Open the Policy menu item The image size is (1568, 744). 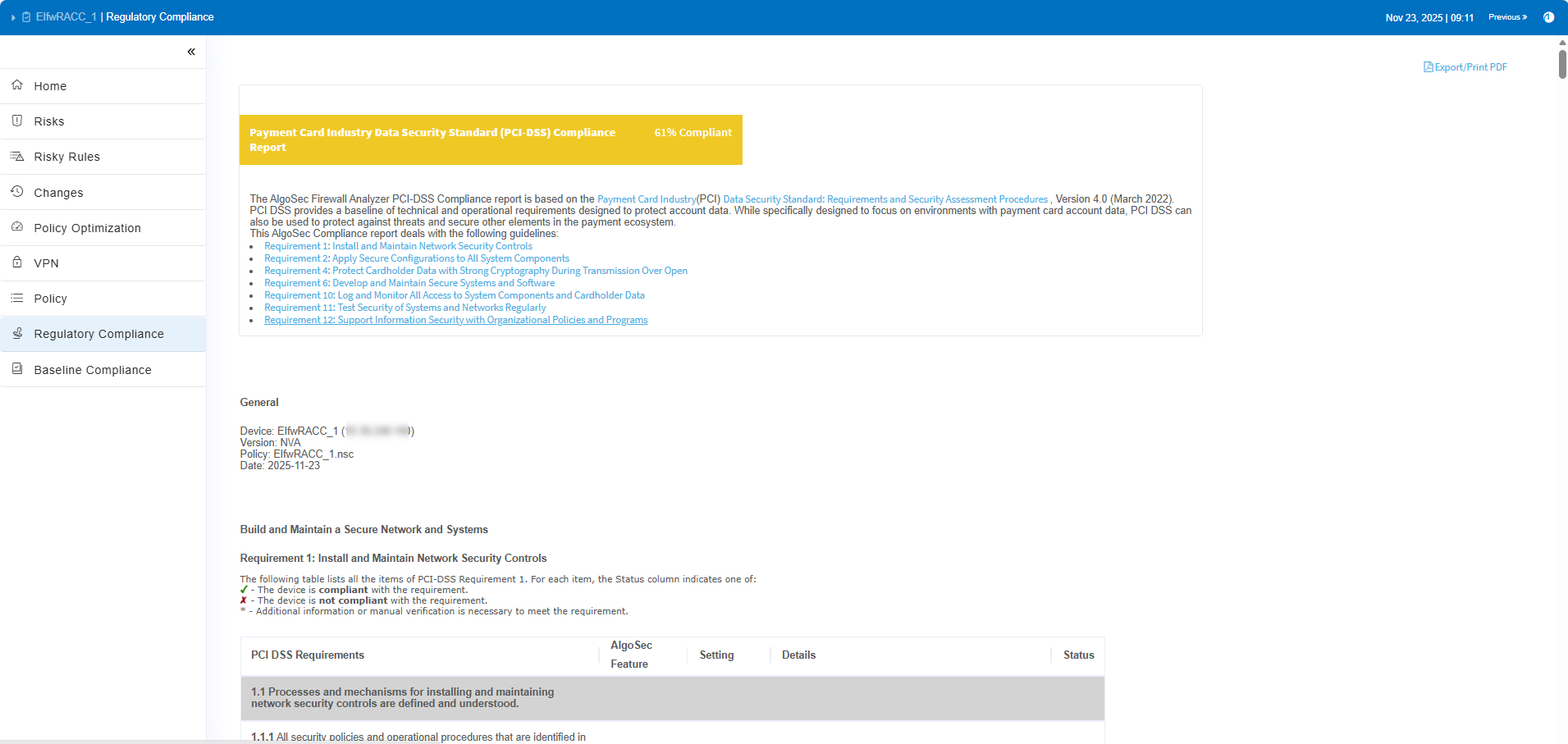[50, 299]
